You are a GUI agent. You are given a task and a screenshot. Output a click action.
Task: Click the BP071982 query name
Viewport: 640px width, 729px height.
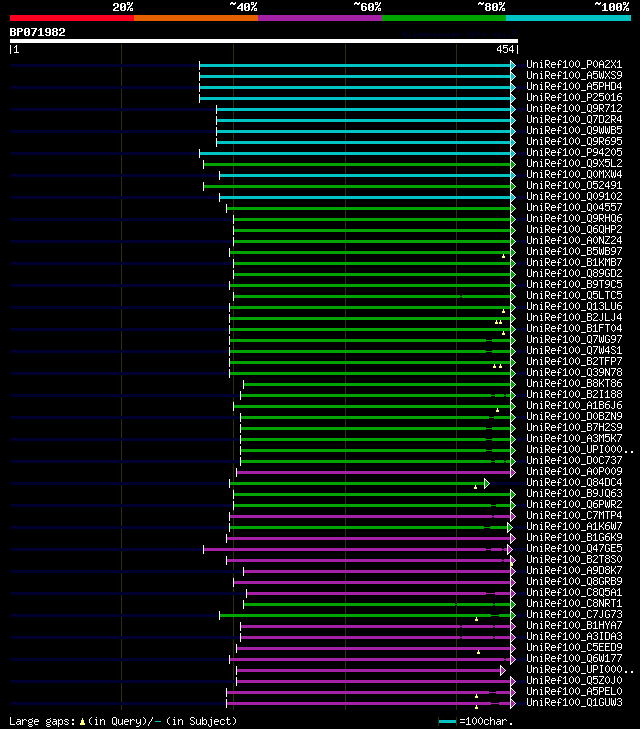click(x=38, y=33)
